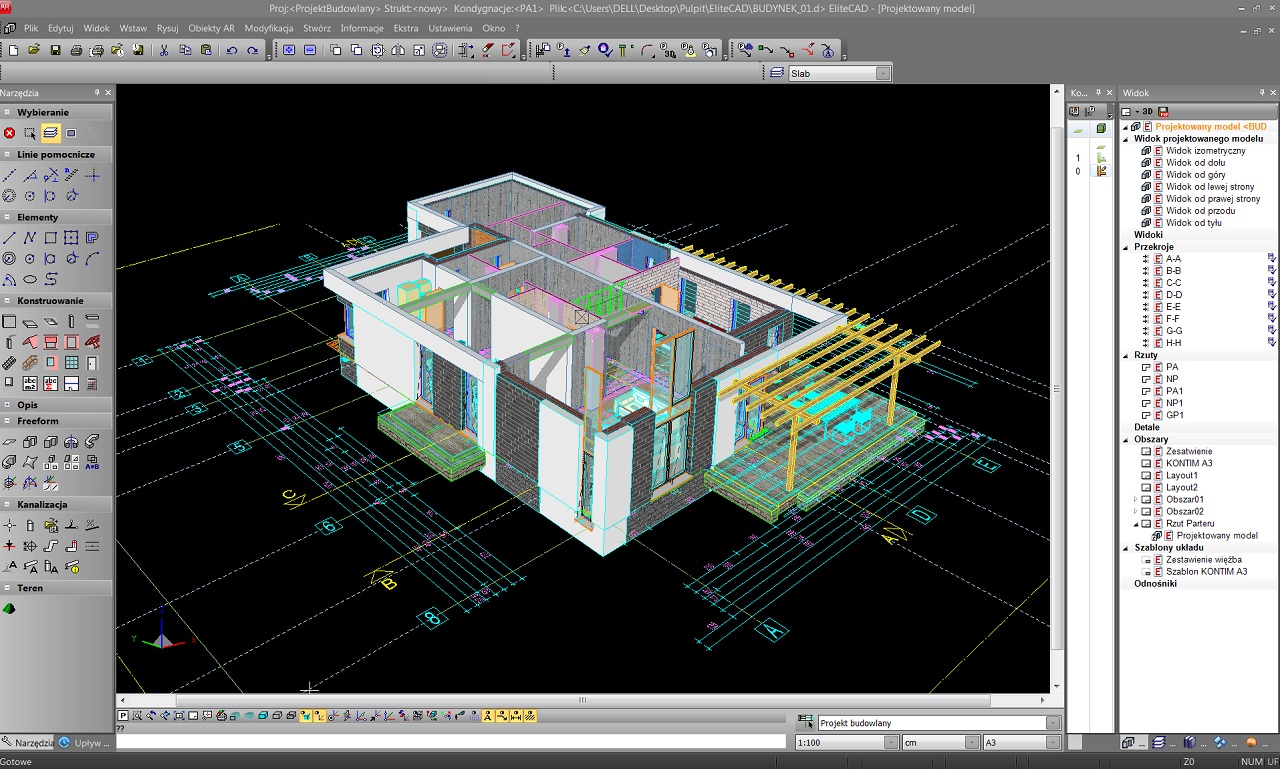Collapse the Konstruowanie section header
This screenshot has height=769, width=1280.
[50, 300]
